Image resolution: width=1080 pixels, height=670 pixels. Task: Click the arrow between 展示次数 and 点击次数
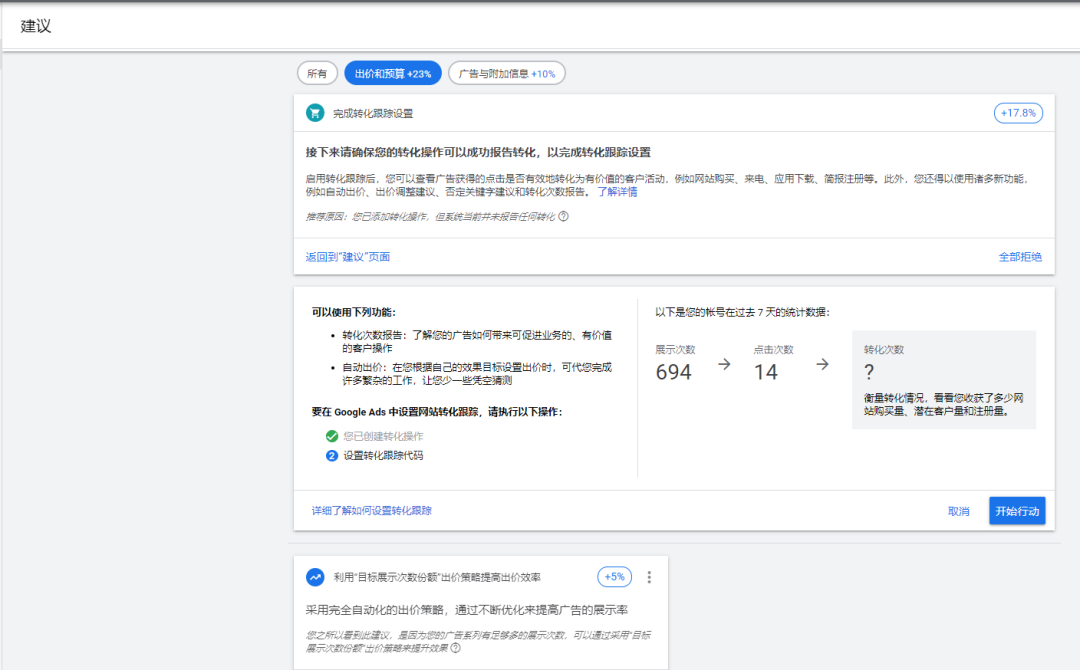(x=724, y=365)
